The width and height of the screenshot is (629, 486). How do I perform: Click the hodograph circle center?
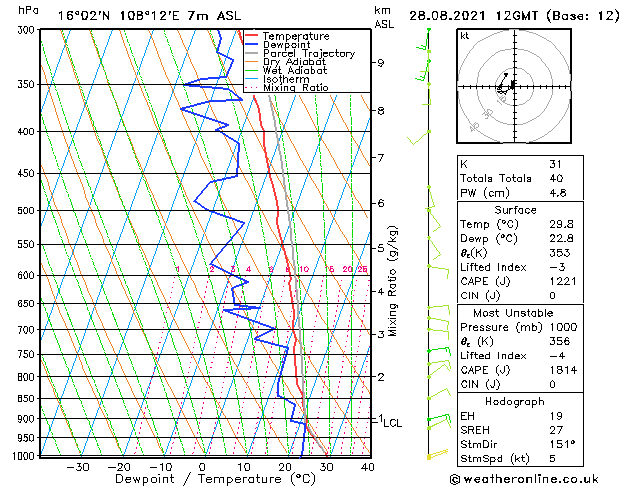pos(514,86)
